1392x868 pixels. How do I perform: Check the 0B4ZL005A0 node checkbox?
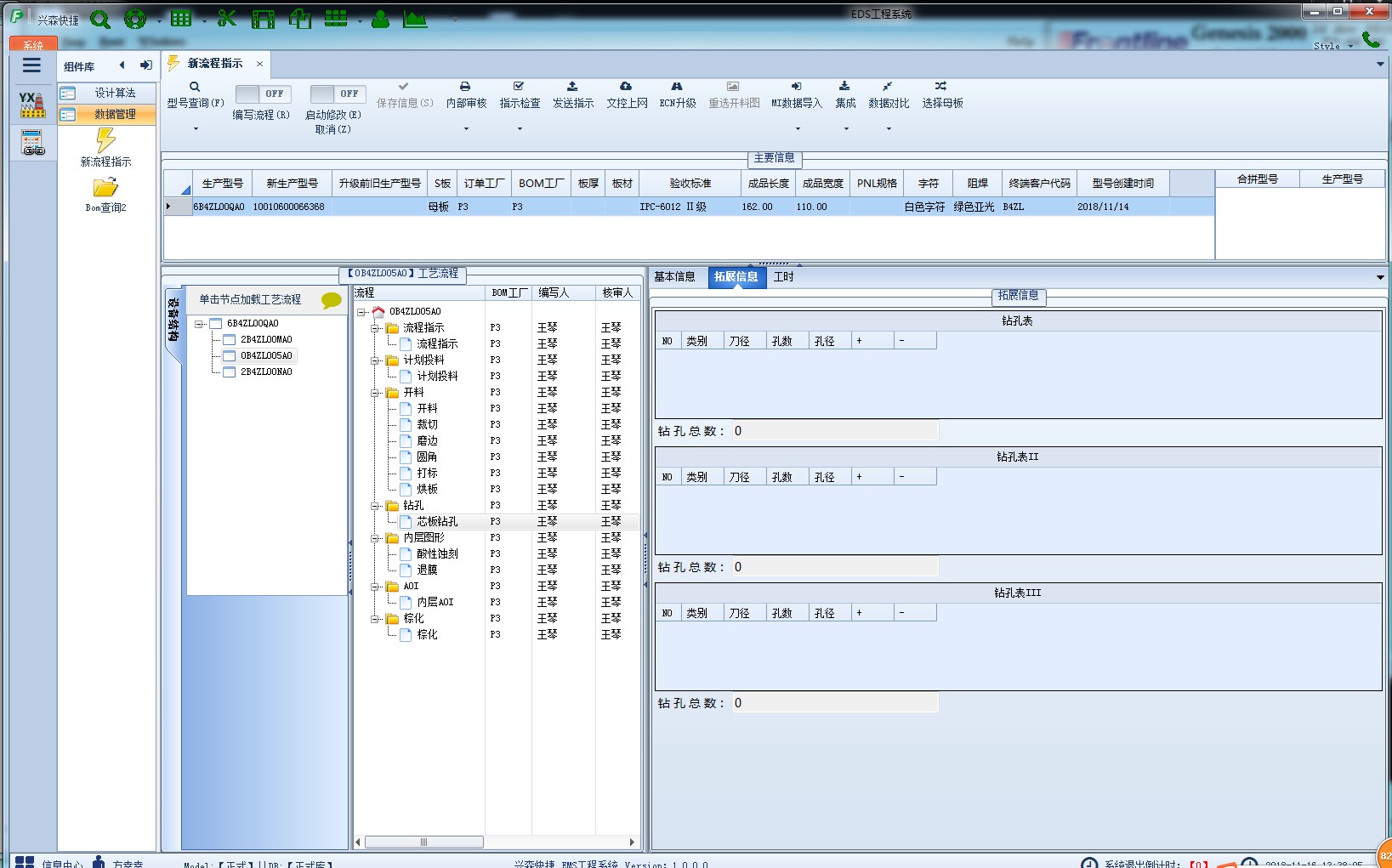pyautogui.click(x=229, y=356)
